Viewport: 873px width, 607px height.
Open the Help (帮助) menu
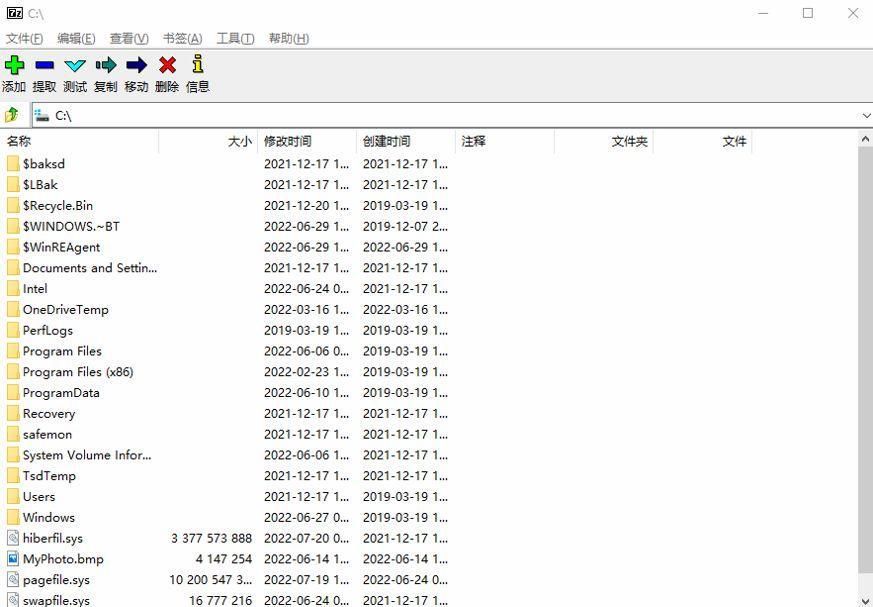(288, 38)
